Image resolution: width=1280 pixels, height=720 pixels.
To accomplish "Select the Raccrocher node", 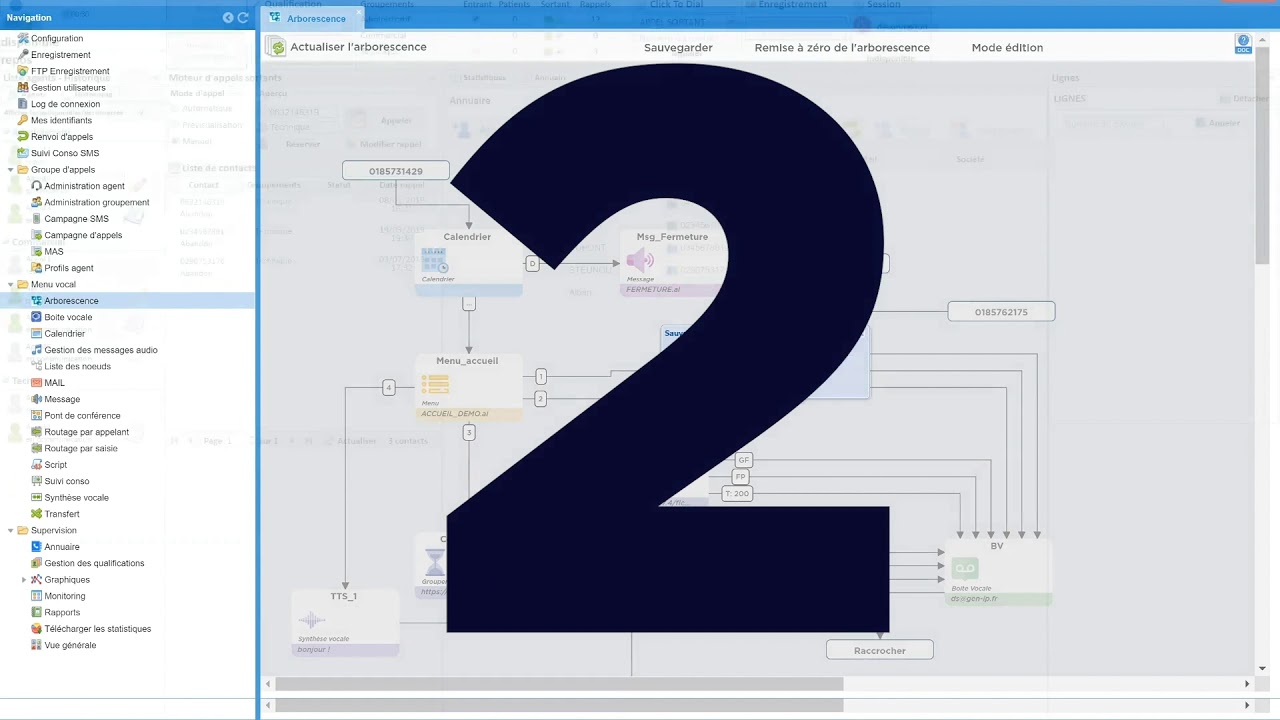I will (x=880, y=650).
